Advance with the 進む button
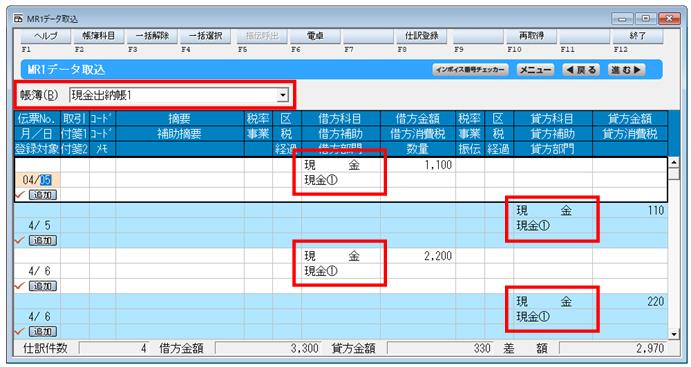Image resolution: width=691 pixels, height=367 pixels. (x=627, y=70)
